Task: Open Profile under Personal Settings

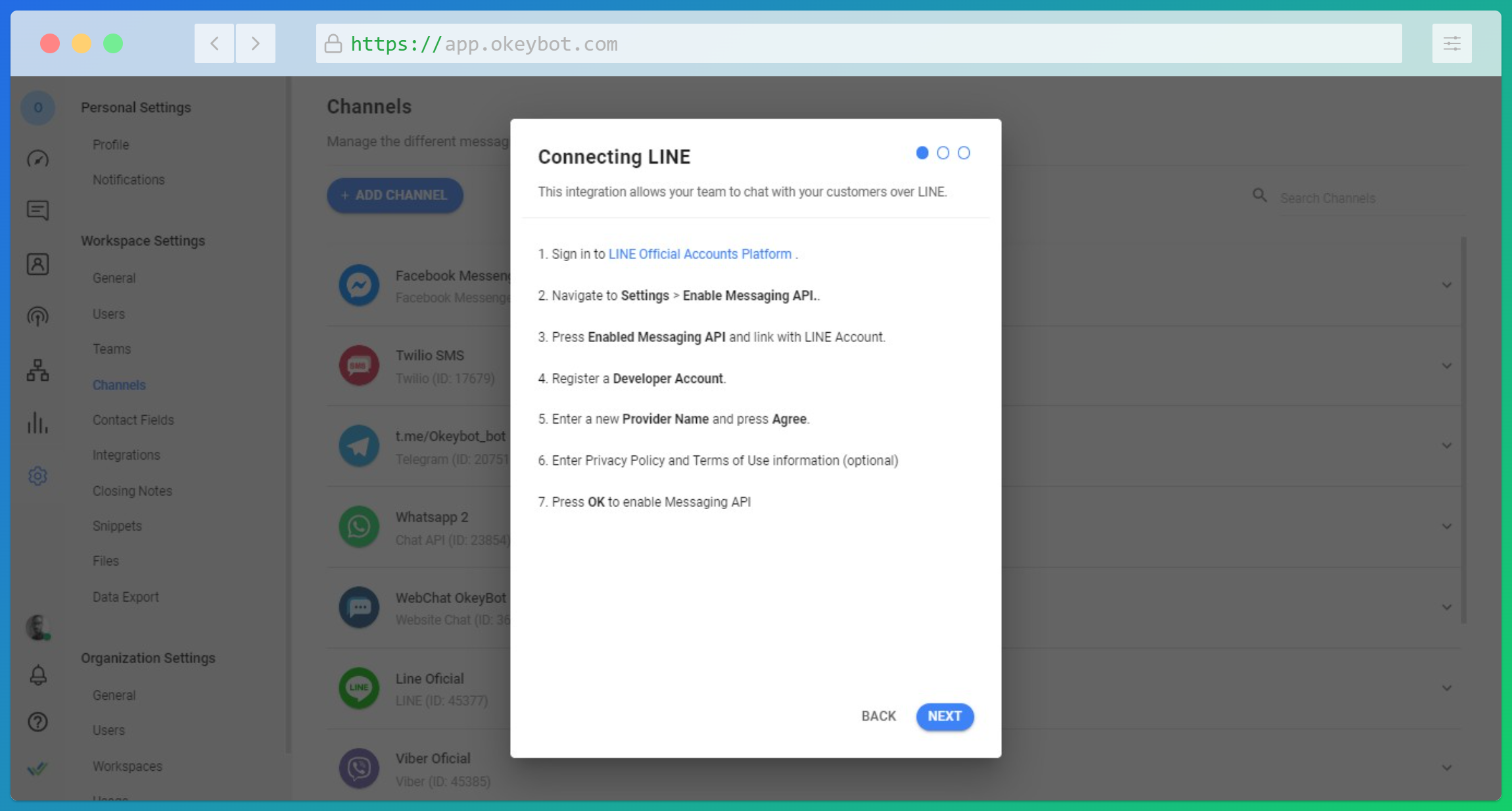Action: tap(110, 145)
